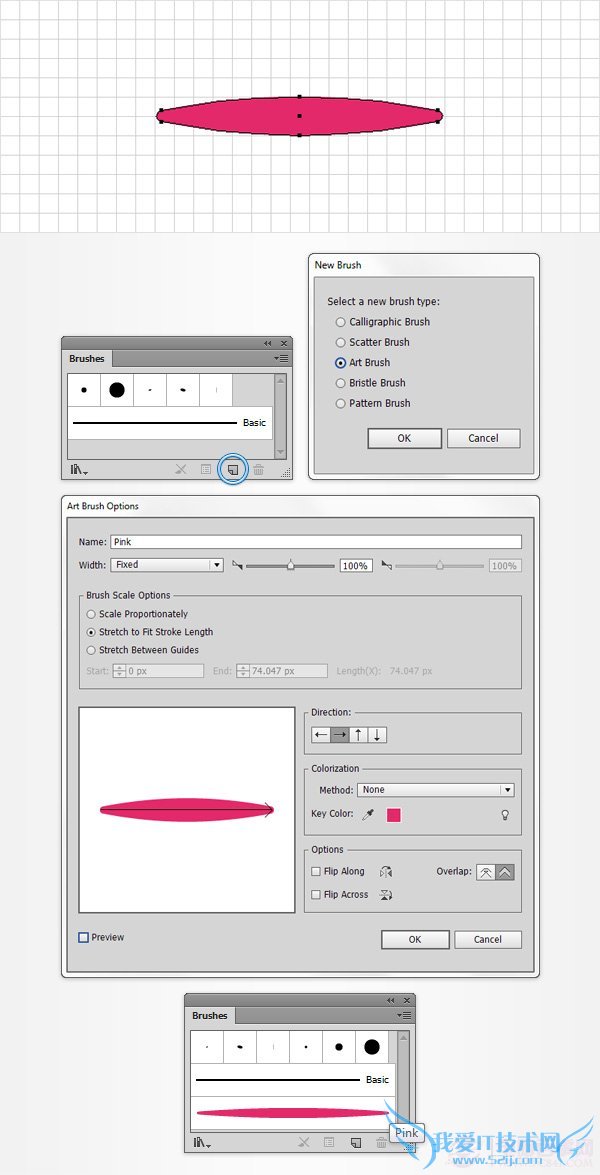
Task: Click the active width slider handle
Action: point(291,566)
